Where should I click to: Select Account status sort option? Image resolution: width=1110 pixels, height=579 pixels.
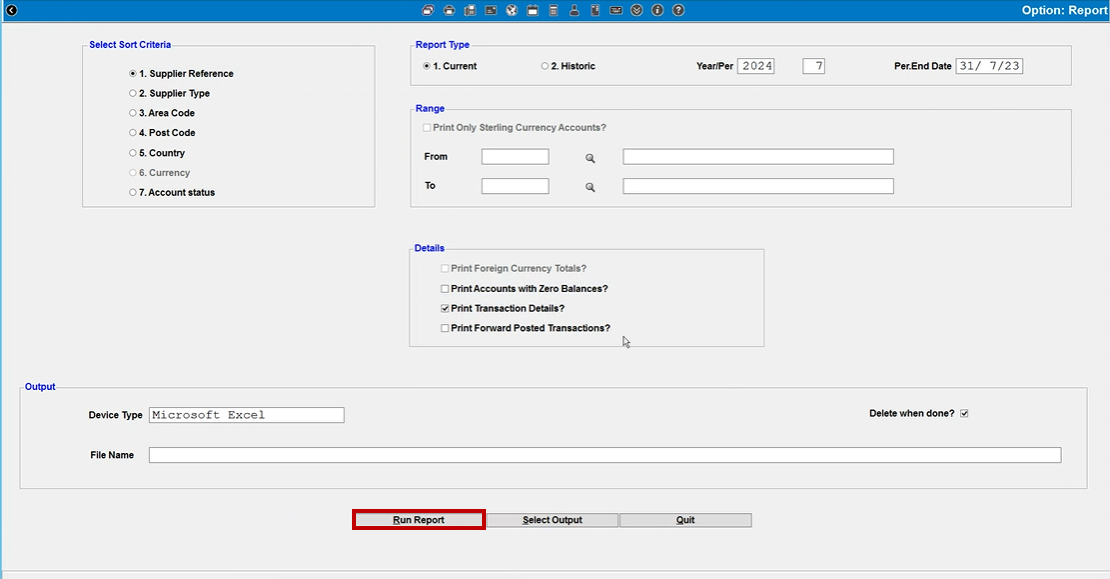(x=172, y=193)
